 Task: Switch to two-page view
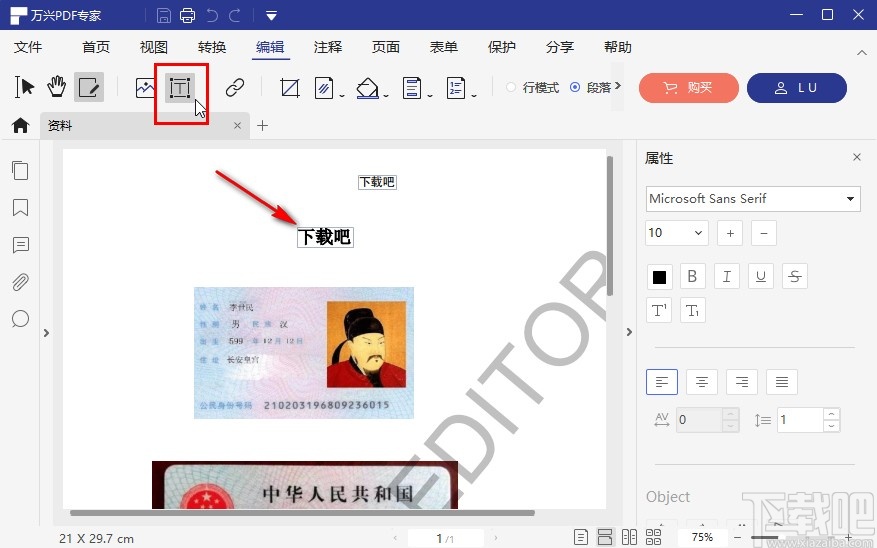pyautogui.click(x=629, y=537)
